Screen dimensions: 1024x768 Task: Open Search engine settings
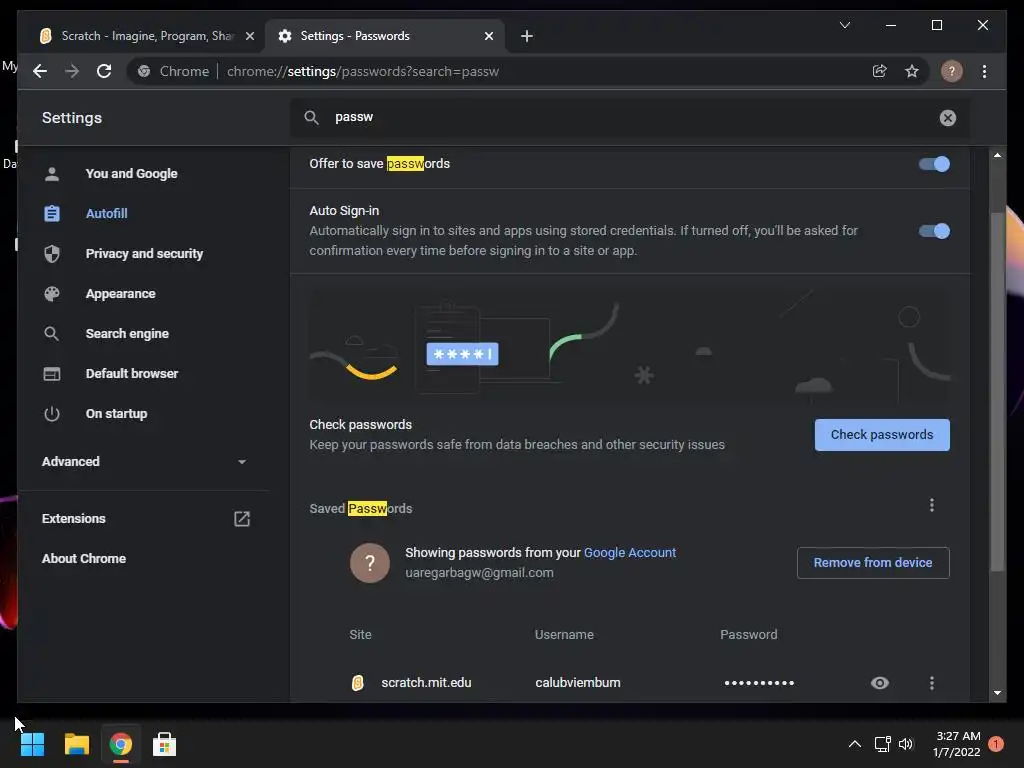coord(127,334)
